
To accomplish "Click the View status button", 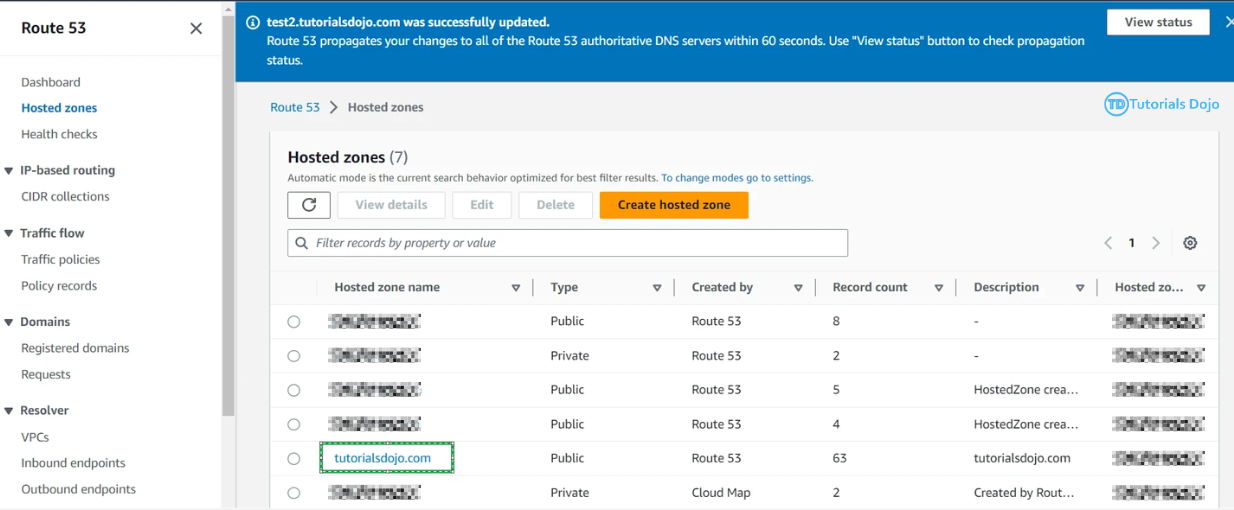I will tap(1158, 22).
